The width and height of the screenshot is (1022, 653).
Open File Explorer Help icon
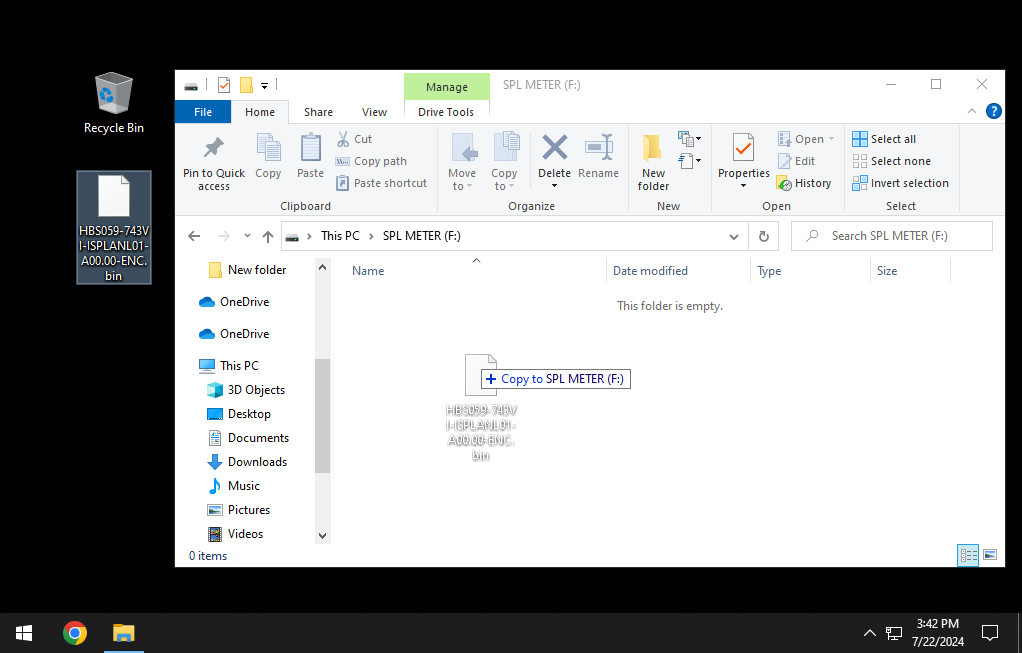993,111
